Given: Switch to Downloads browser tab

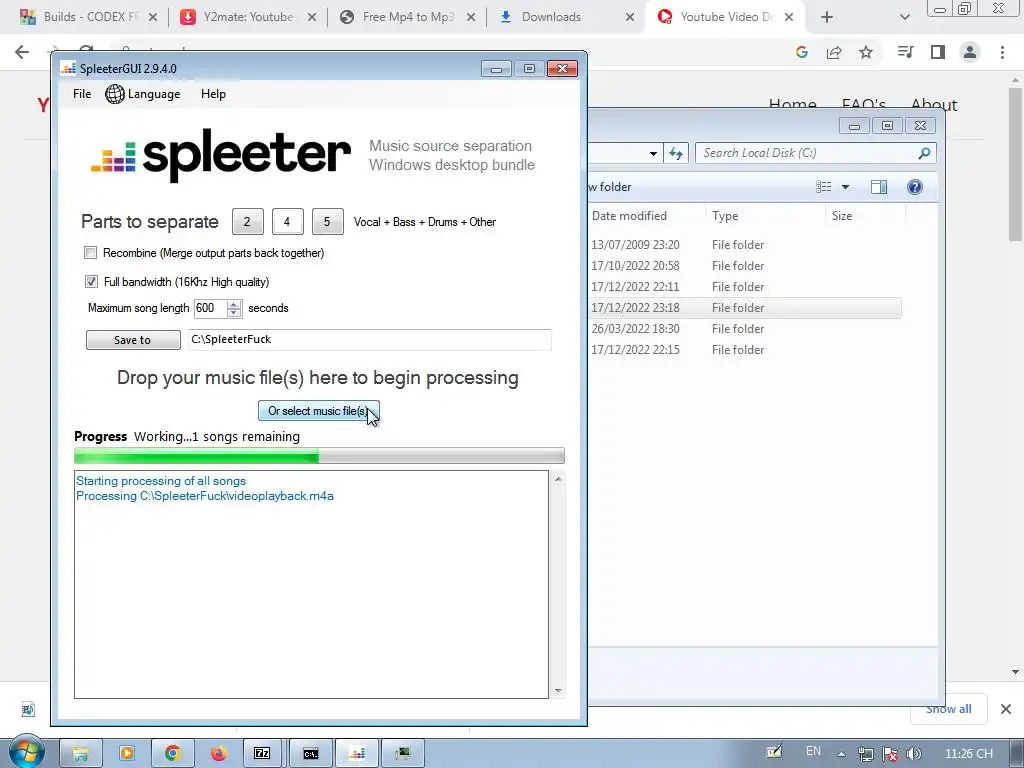Looking at the screenshot, I should (x=565, y=17).
